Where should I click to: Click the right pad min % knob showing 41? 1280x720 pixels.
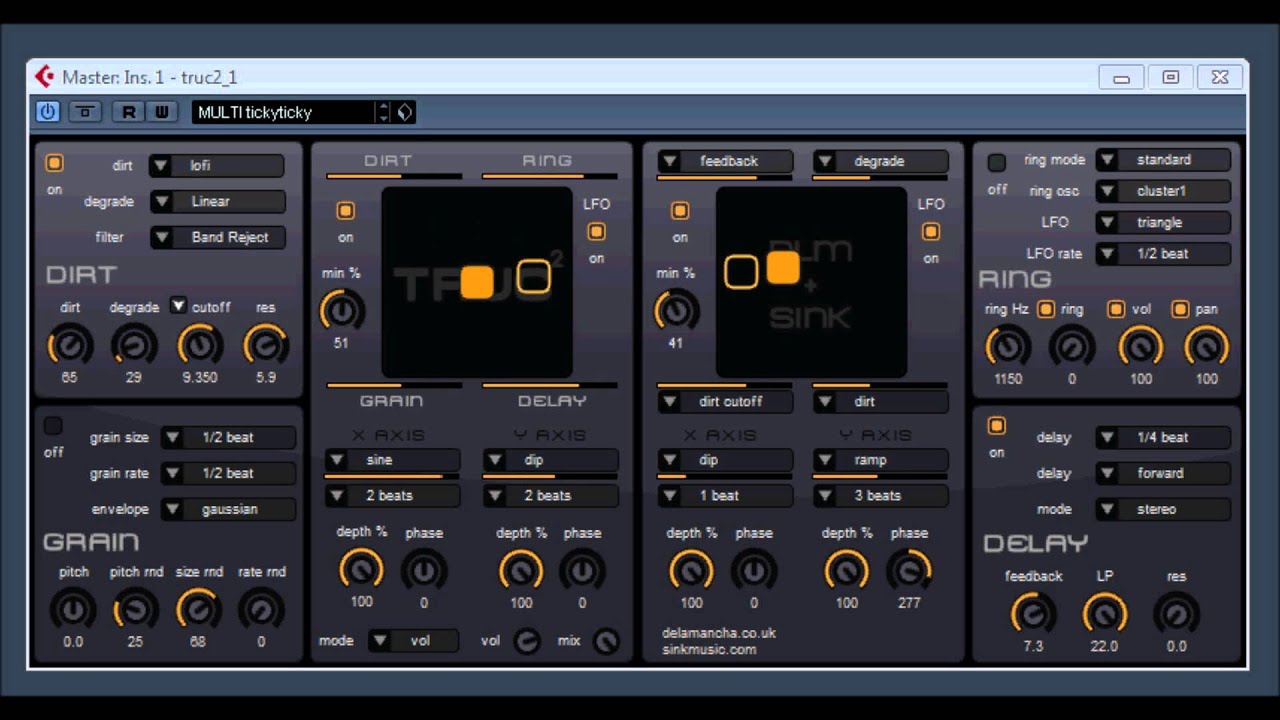click(x=676, y=312)
